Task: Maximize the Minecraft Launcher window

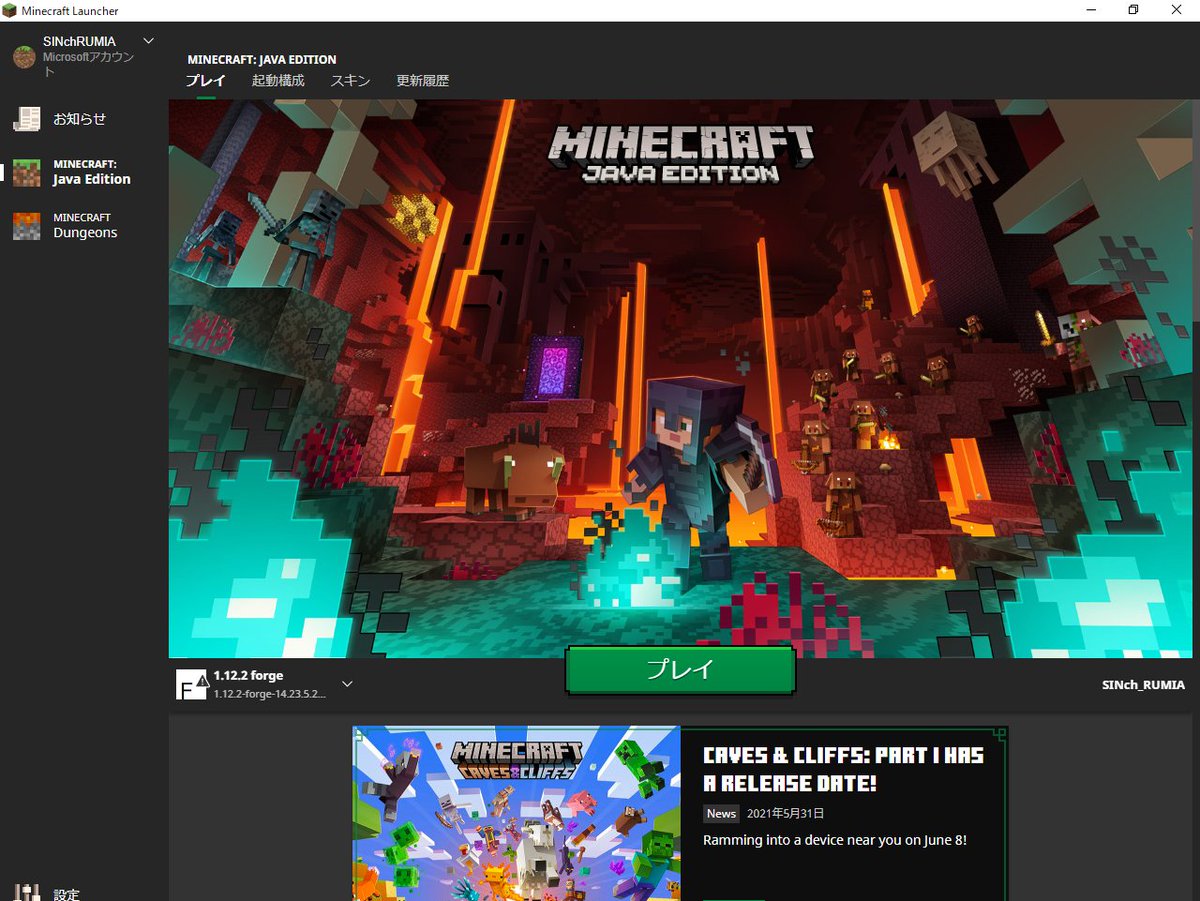Action: pos(1133,10)
